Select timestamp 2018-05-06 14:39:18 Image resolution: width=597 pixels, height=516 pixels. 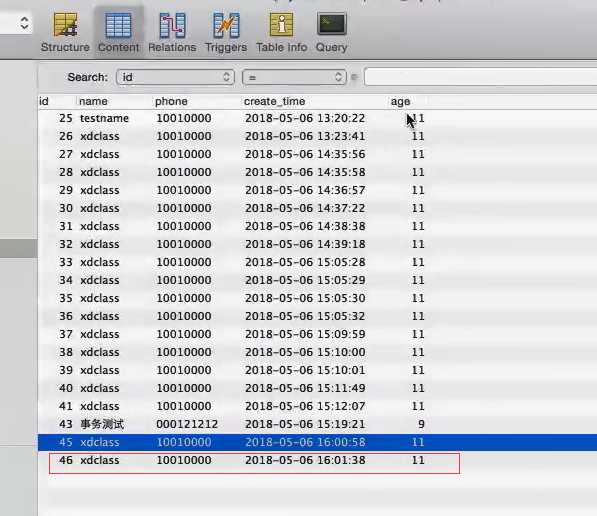(305, 244)
